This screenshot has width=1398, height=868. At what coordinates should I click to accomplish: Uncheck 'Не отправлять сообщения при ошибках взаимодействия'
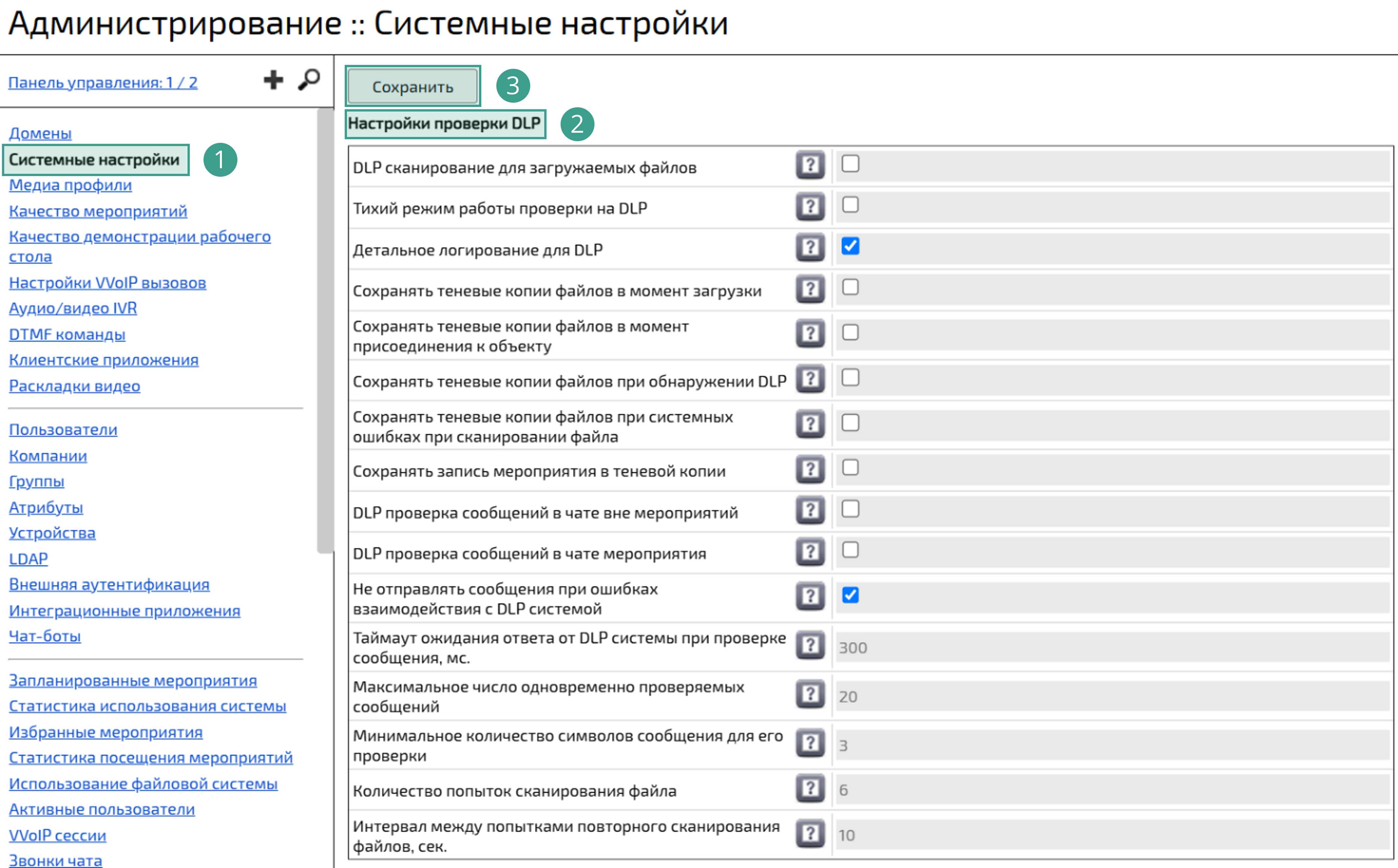(850, 595)
